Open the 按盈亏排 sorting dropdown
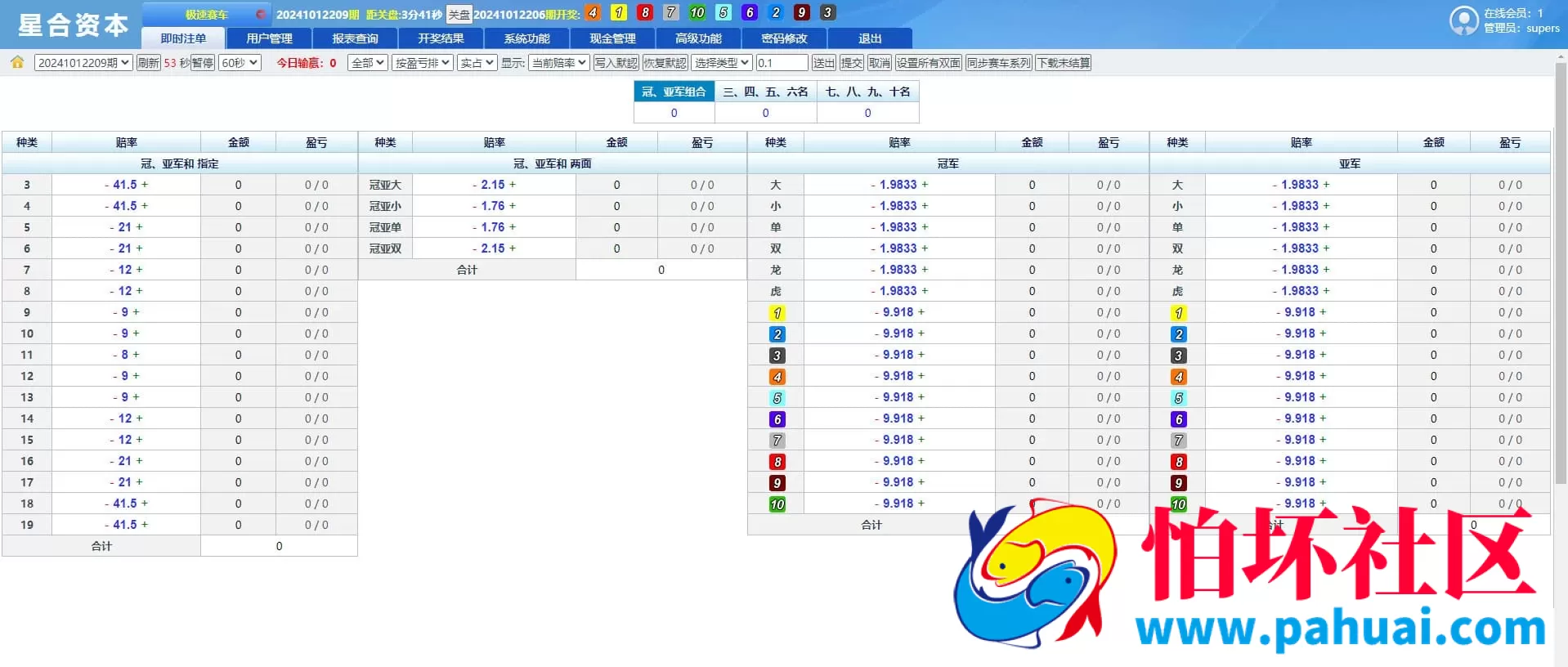1568x667 pixels. pos(422,63)
